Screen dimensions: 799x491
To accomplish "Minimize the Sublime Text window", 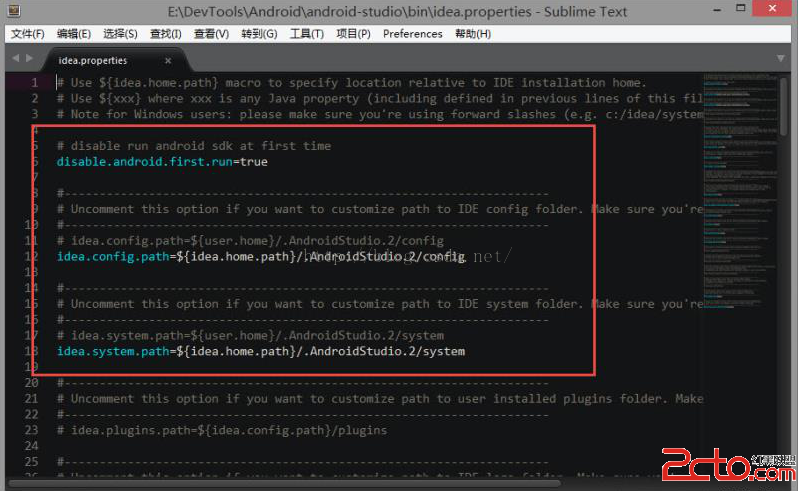I will (717, 10).
